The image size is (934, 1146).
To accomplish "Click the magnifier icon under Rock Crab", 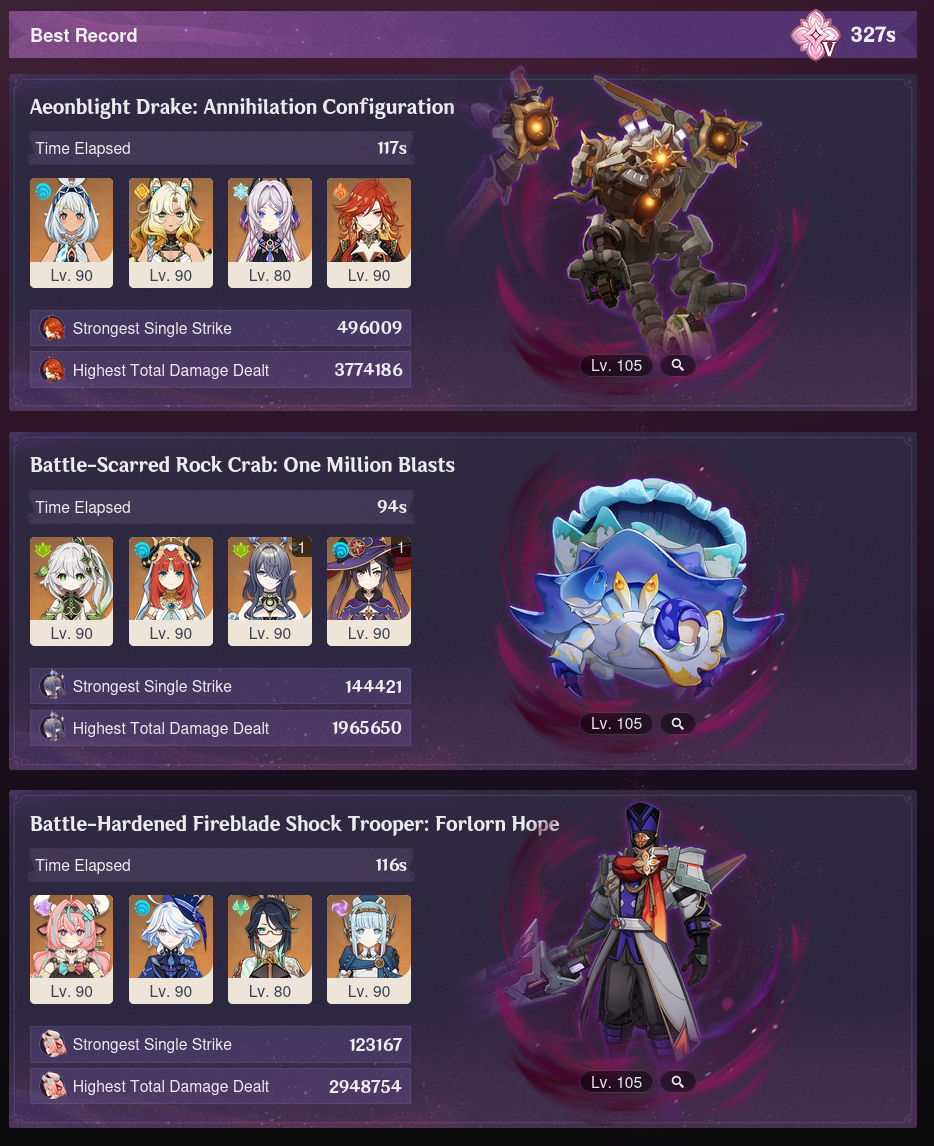I will (677, 724).
